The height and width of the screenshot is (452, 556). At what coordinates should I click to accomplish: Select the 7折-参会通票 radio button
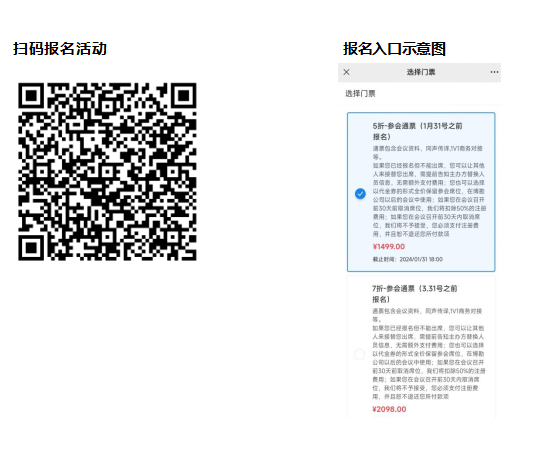click(360, 354)
